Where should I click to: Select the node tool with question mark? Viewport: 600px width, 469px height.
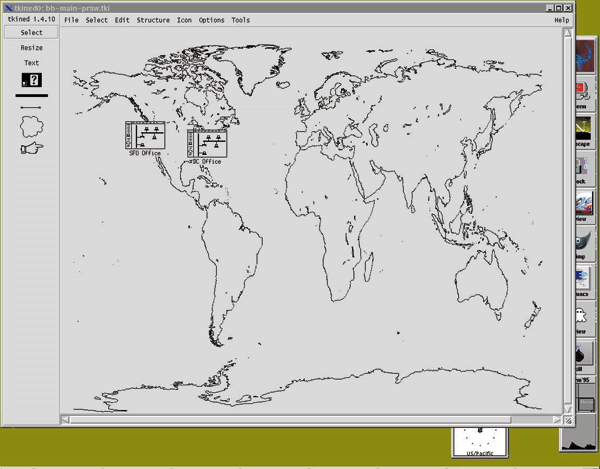coord(31,80)
